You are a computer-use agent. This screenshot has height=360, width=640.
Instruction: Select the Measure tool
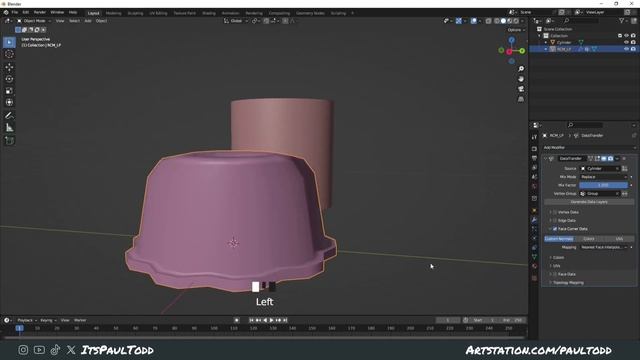coord(9,128)
